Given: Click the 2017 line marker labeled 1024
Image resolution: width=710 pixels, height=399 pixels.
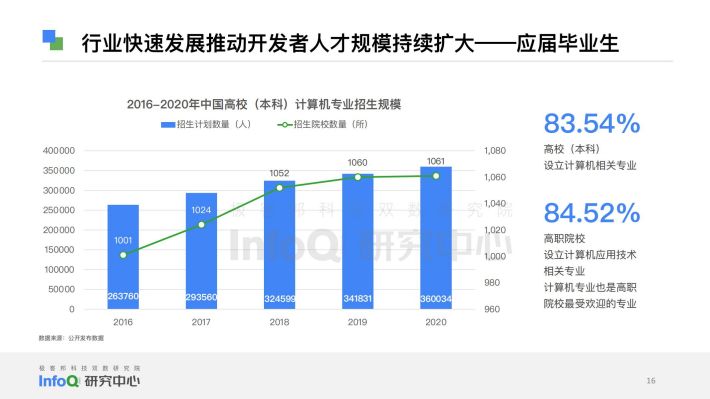Looking at the screenshot, I should pos(201,225).
